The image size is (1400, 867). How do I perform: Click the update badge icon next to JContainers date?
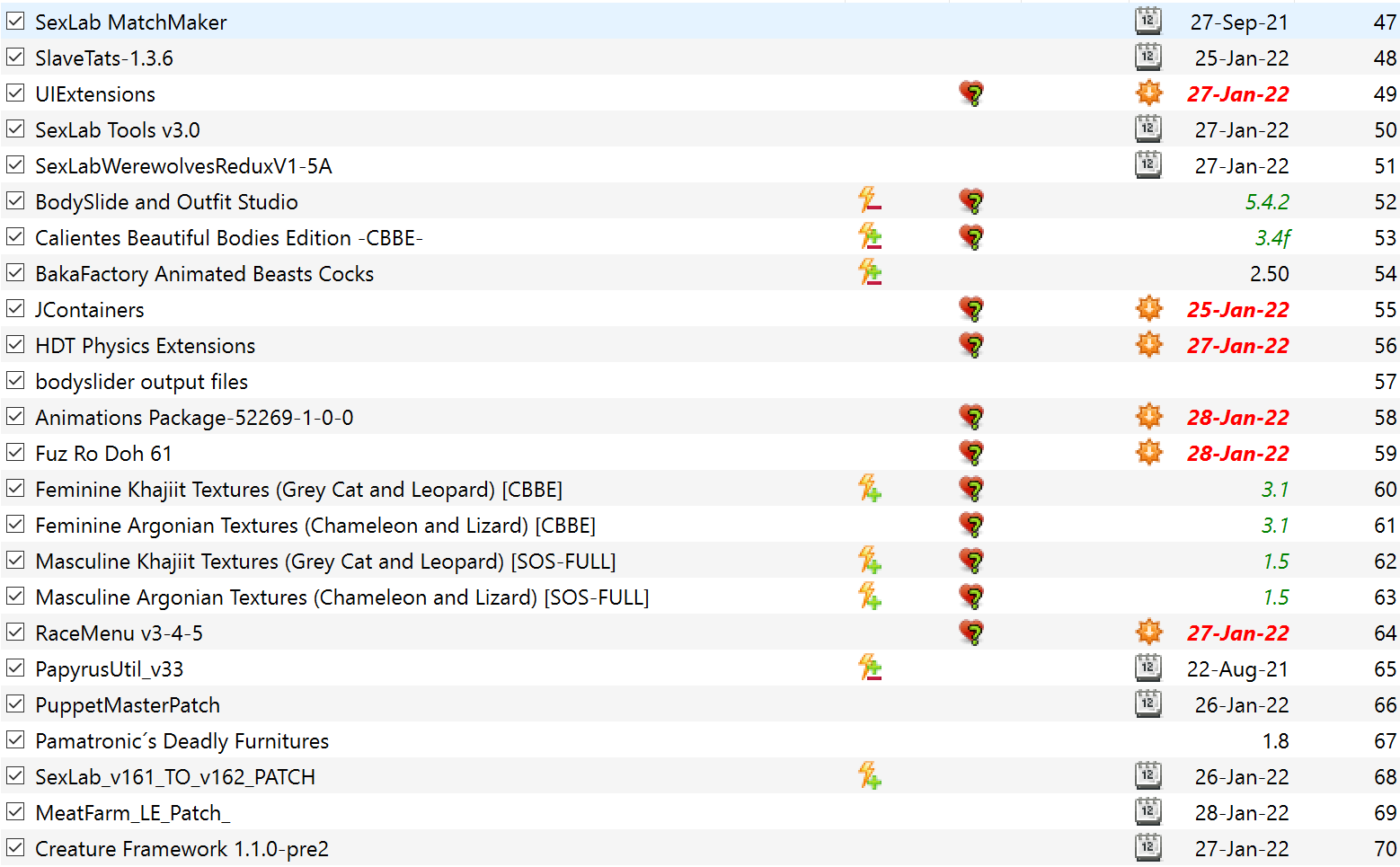click(1148, 308)
